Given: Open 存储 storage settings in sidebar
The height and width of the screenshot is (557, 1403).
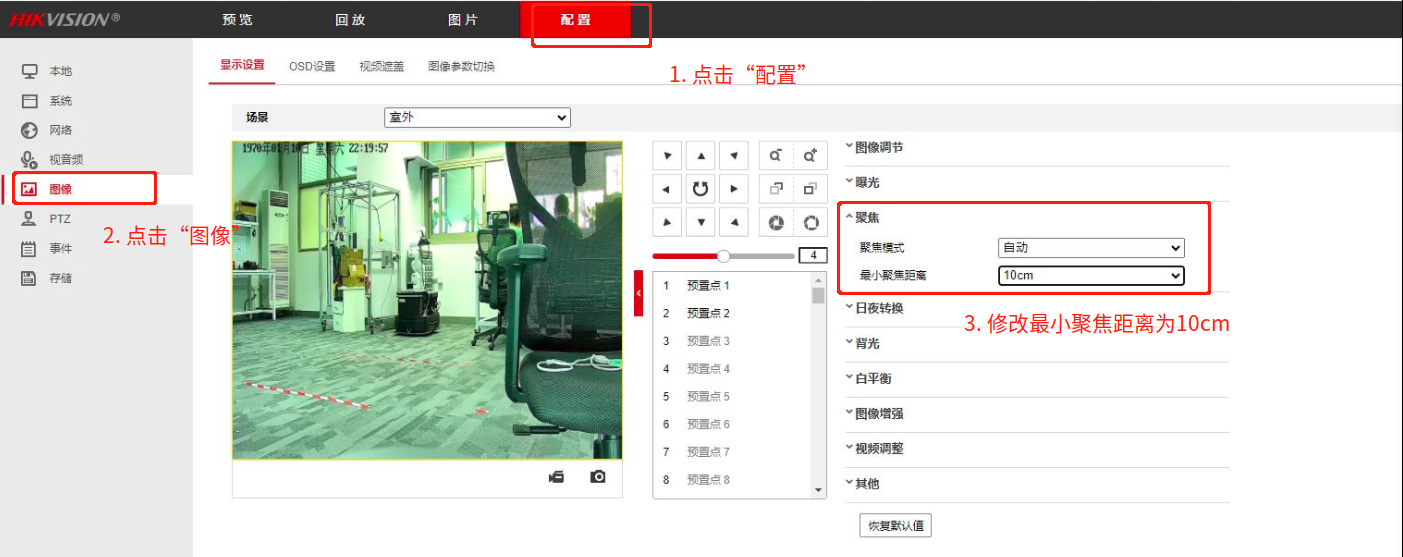Looking at the screenshot, I should [x=61, y=278].
